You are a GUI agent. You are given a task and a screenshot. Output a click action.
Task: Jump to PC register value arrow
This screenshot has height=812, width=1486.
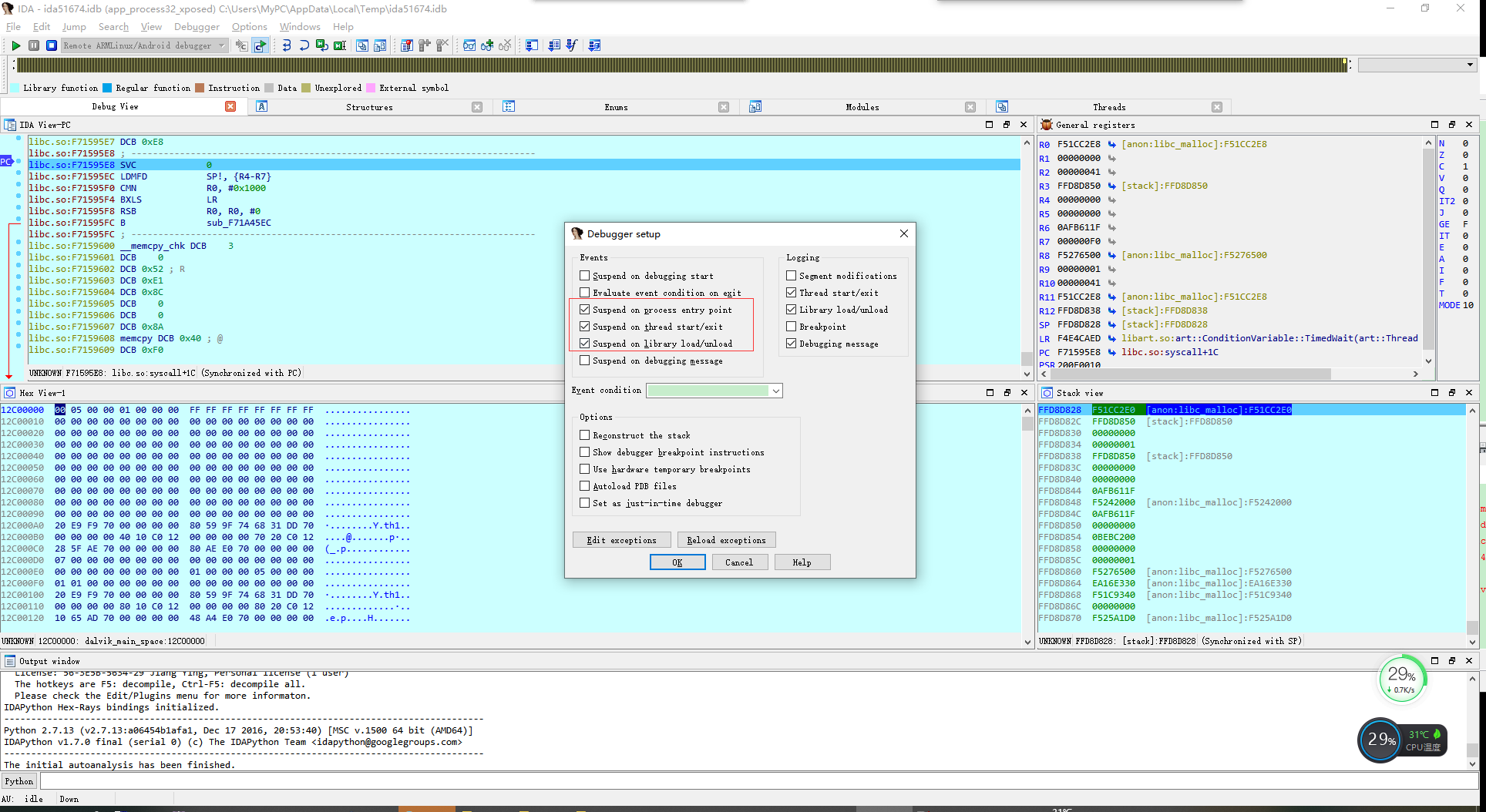[x=1111, y=352]
